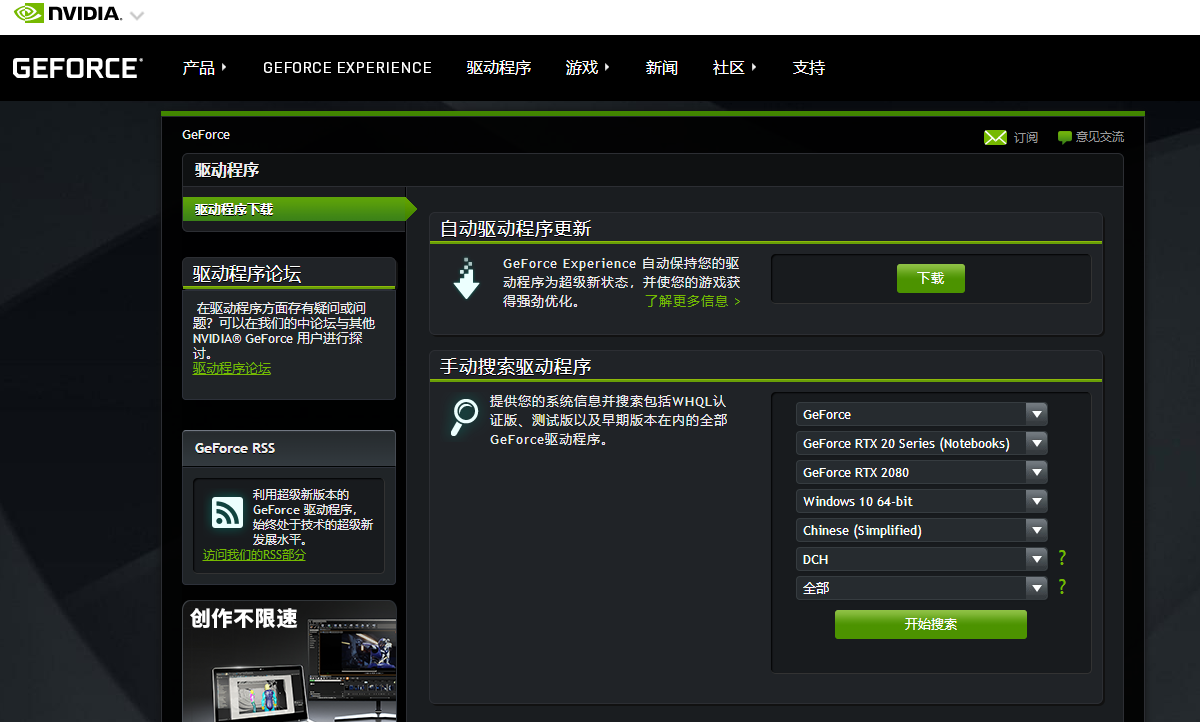Open the 访问我们的RSS部分 link
The width and height of the screenshot is (1200, 722).
coord(254,554)
